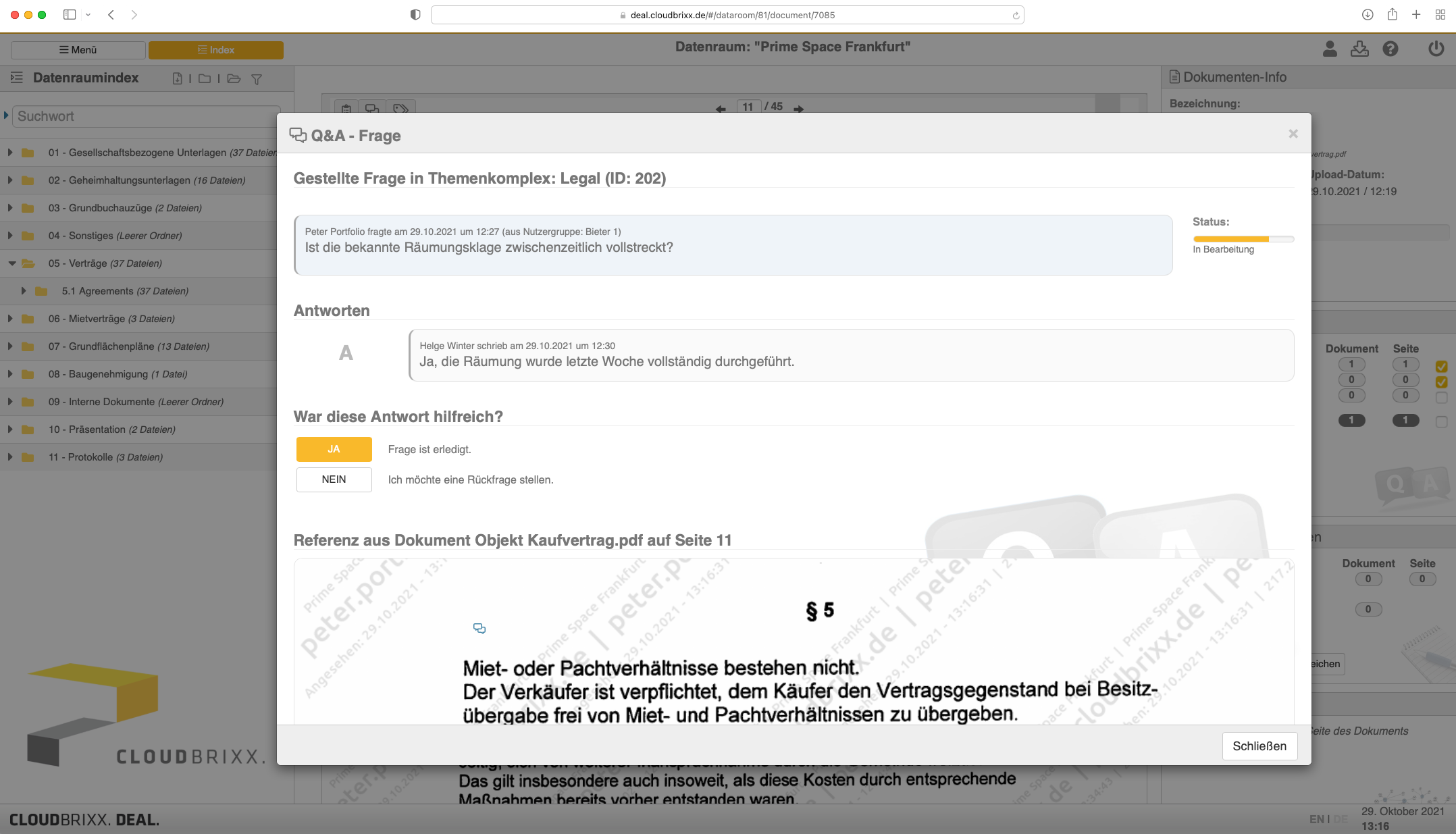Screen dimensions: 1456x834
Task: Expand folder 07 - Grundflächenpläne
Action: pos(10,346)
